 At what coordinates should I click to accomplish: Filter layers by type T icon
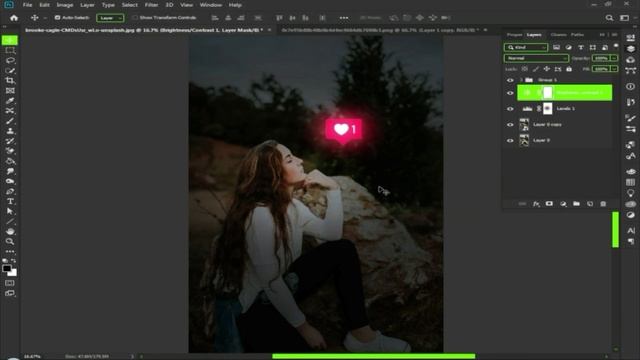click(581, 47)
